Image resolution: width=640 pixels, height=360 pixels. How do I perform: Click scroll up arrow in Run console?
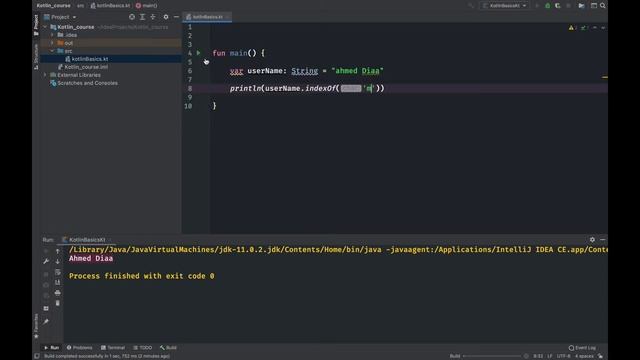pos(58,251)
